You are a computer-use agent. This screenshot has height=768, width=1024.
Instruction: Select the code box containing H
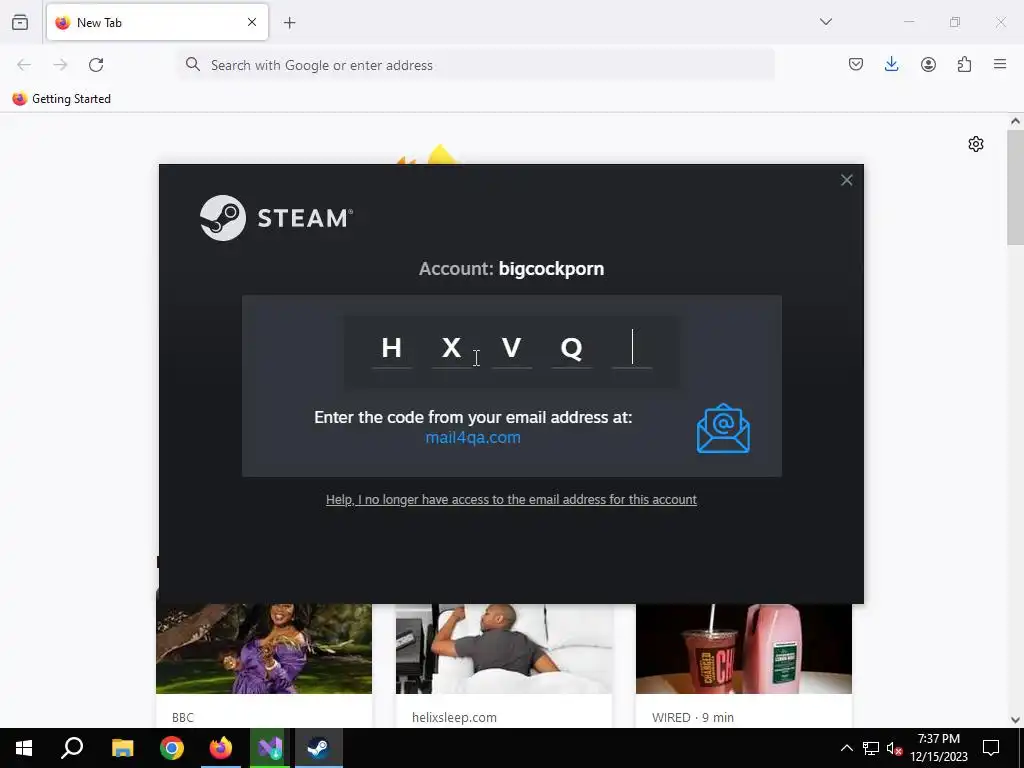tap(391, 348)
